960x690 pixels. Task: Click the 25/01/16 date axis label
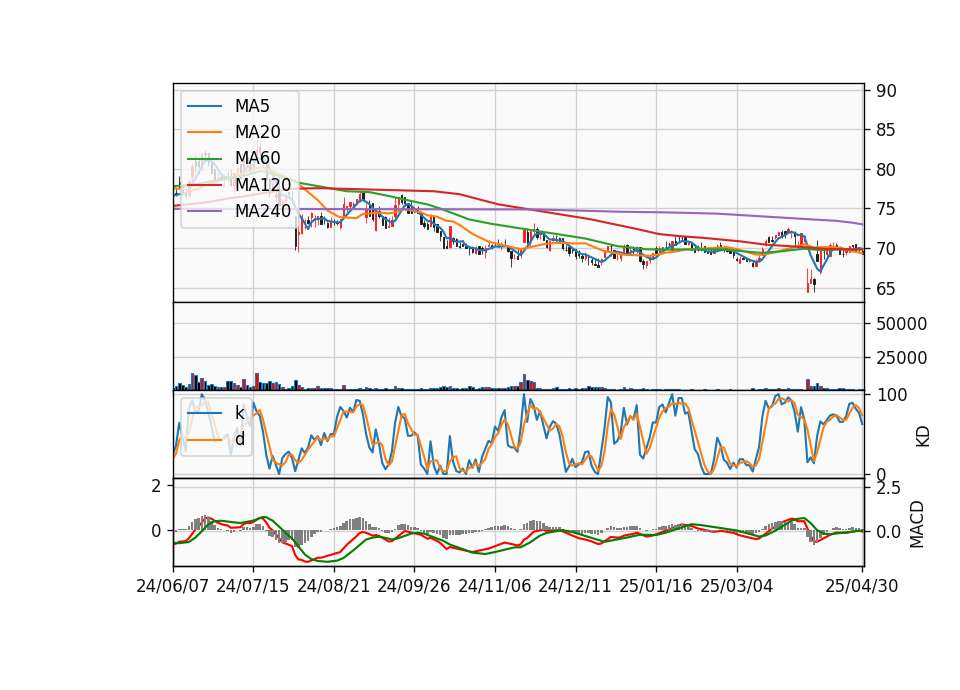tap(656, 586)
